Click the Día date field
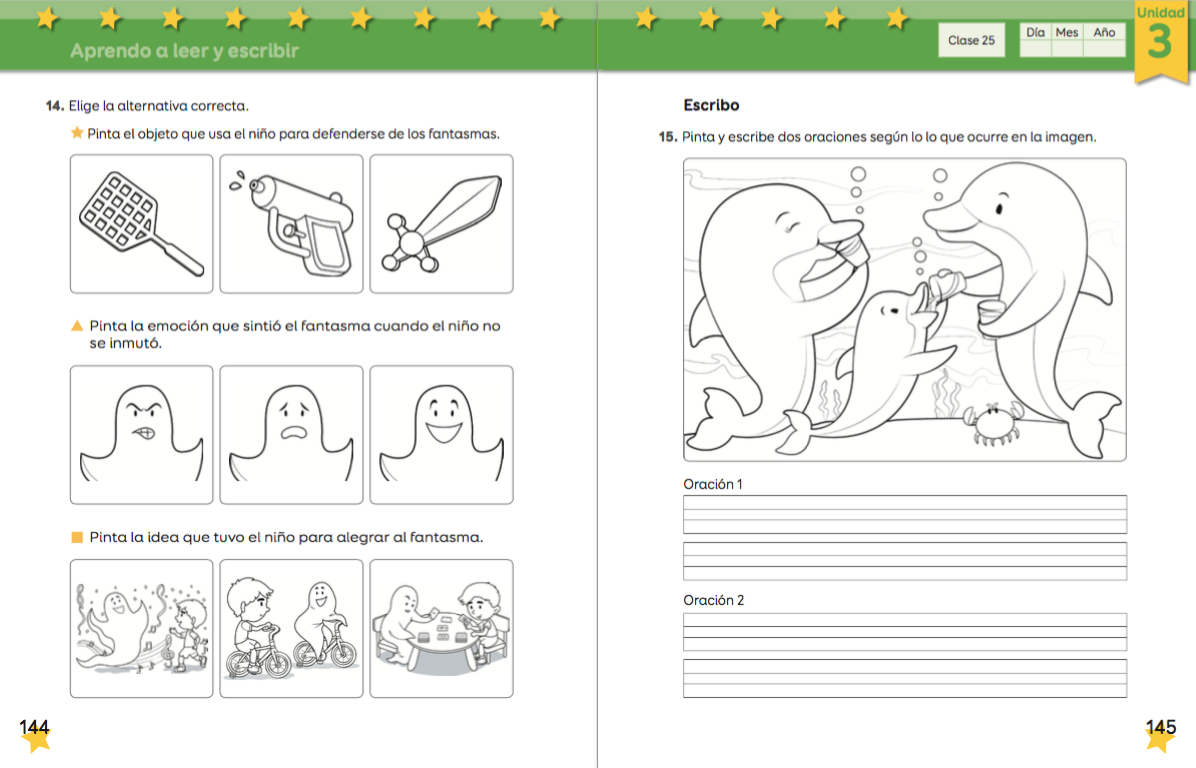 pos(1035,47)
